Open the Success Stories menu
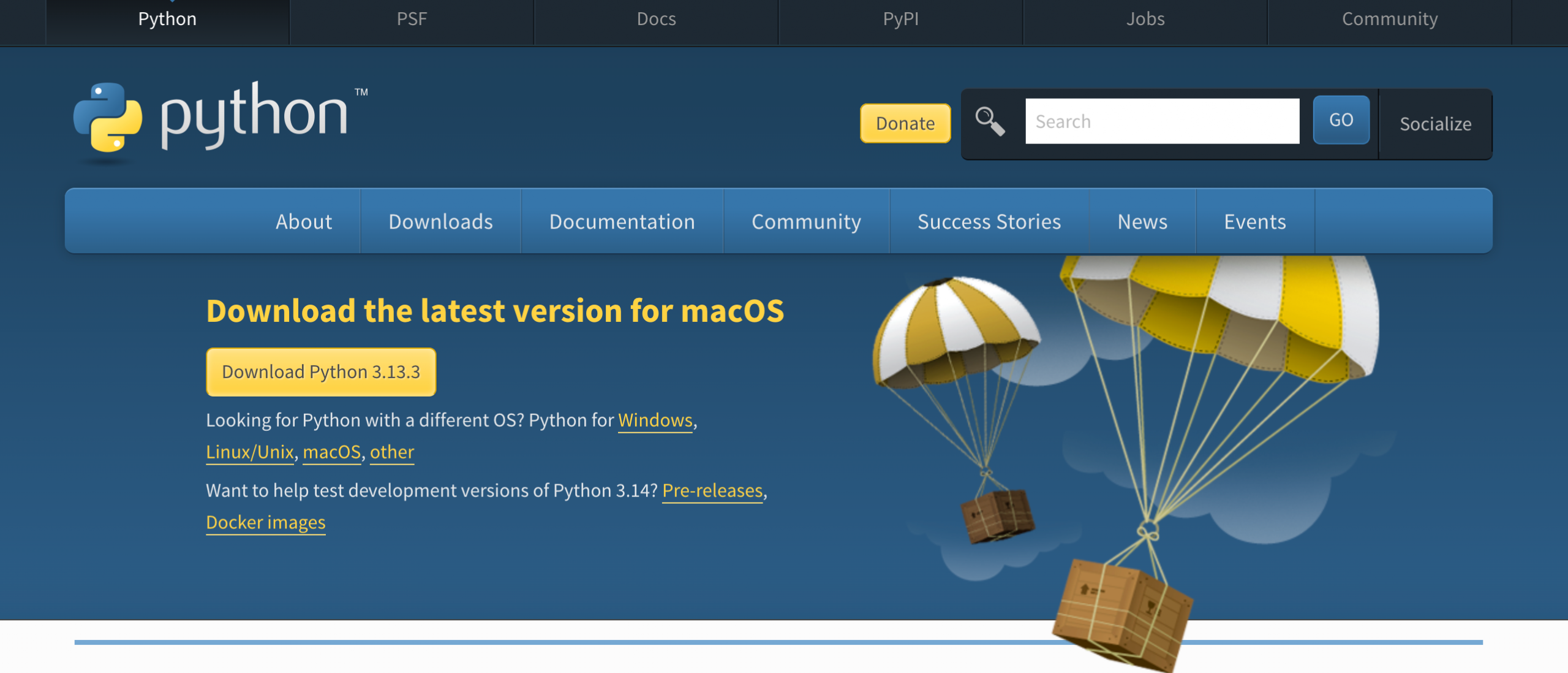The width and height of the screenshot is (1568, 673). pyautogui.click(x=989, y=221)
